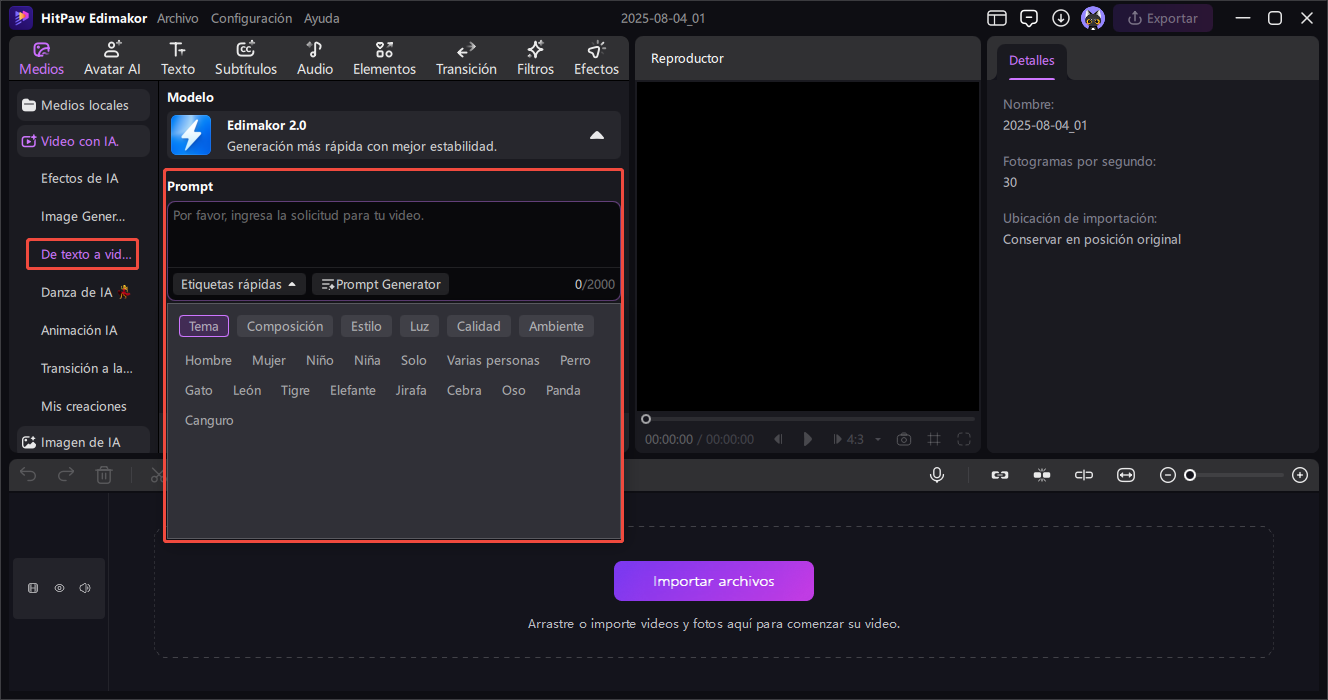Open the Avatar AI tab
This screenshot has width=1328, height=700.
click(112, 59)
